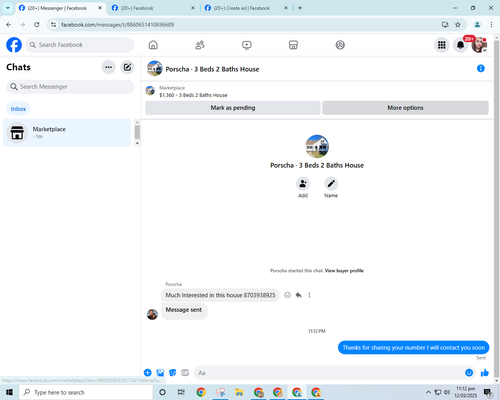Image resolution: width=500 pixels, height=400 pixels.
Task: Install app icon in address bar
Action: pos(445,25)
